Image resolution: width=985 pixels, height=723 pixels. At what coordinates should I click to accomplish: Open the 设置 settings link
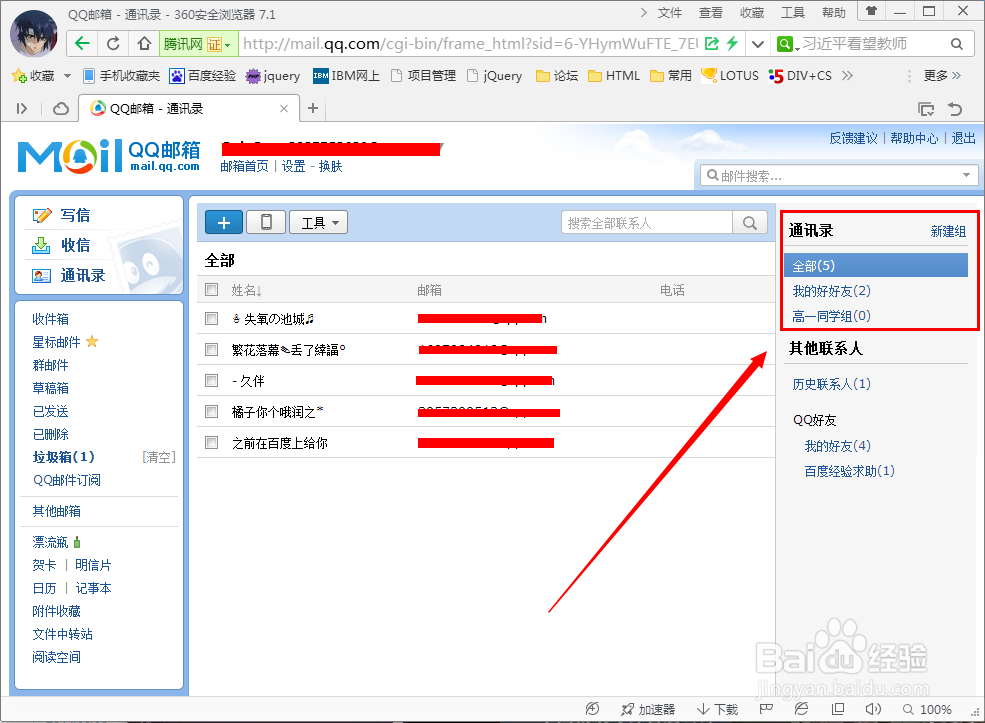293,166
